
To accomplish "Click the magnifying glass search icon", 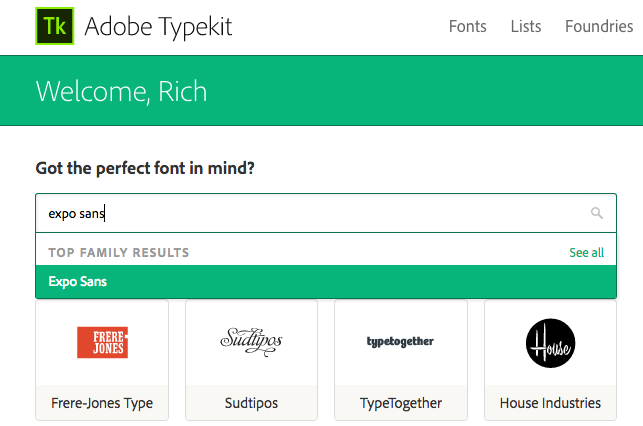I will coord(597,213).
